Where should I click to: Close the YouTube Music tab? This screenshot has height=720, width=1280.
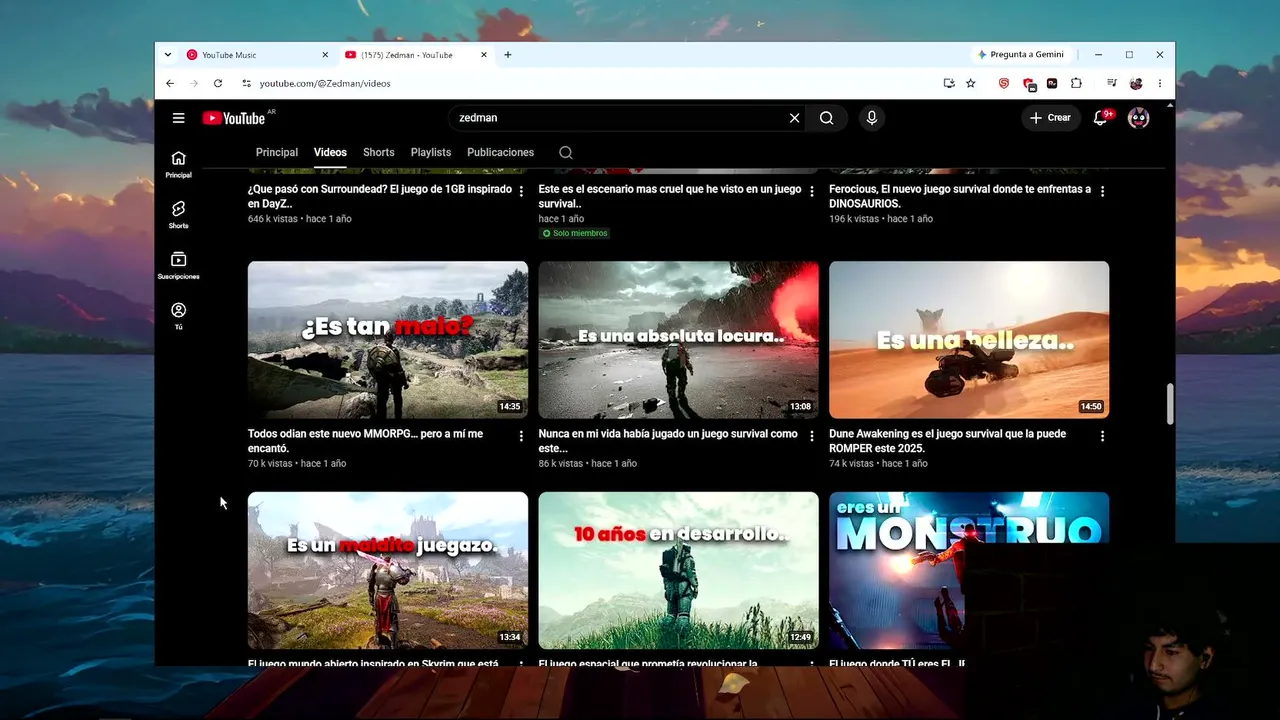(x=325, y=55)
